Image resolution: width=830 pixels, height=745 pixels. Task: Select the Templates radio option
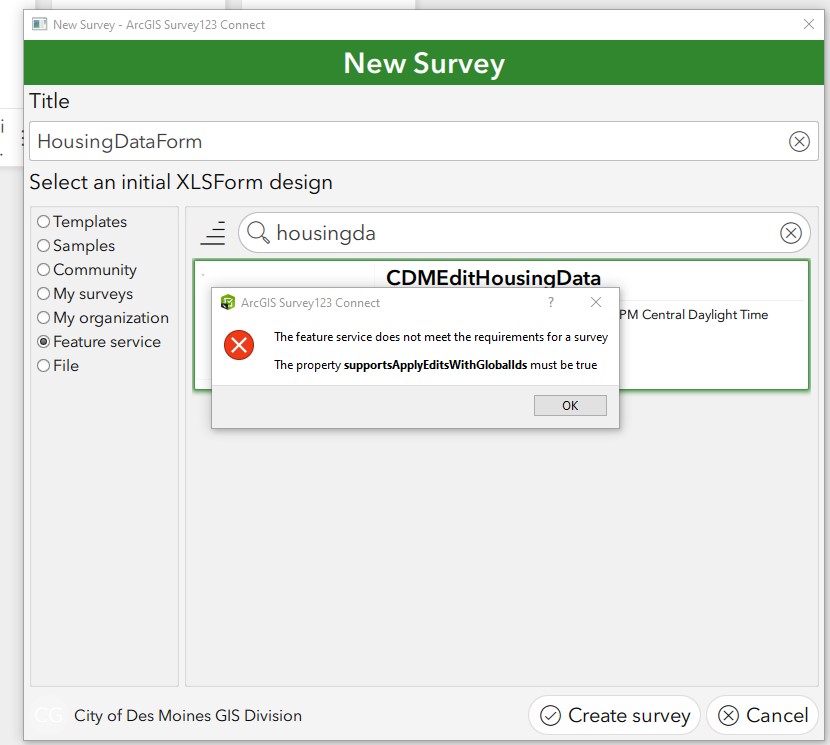coord(43,222)
